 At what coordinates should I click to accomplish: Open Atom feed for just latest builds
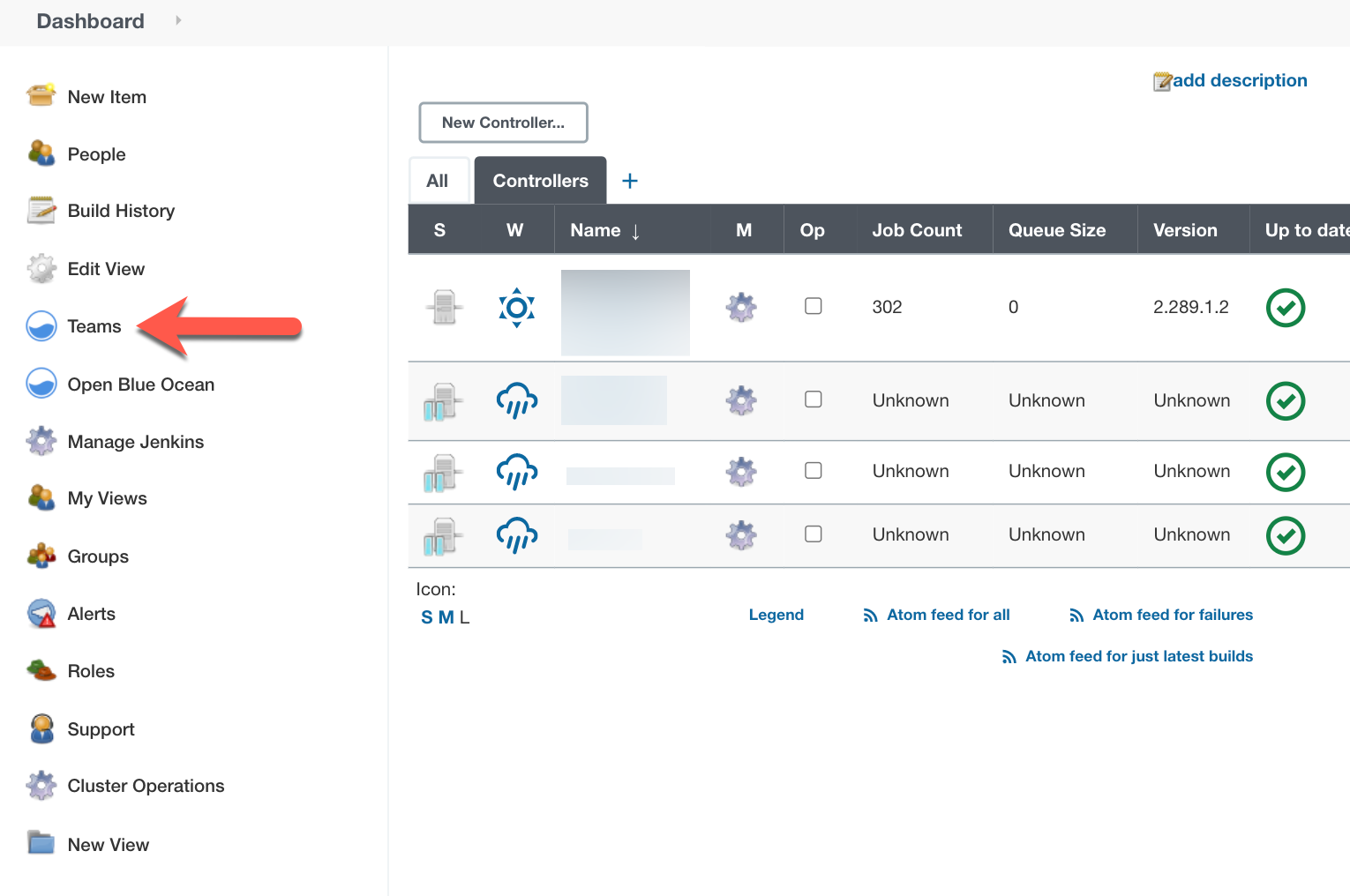coord(1139,656)
